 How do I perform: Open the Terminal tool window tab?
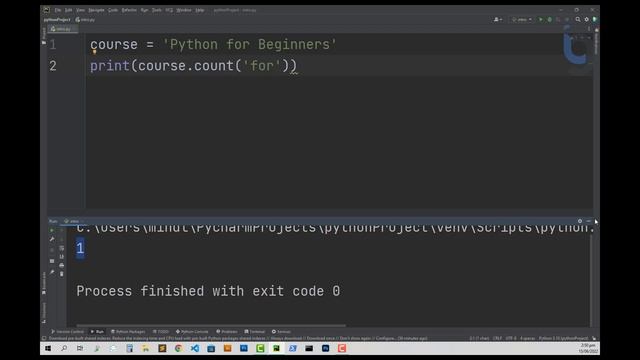pos(255,331)
